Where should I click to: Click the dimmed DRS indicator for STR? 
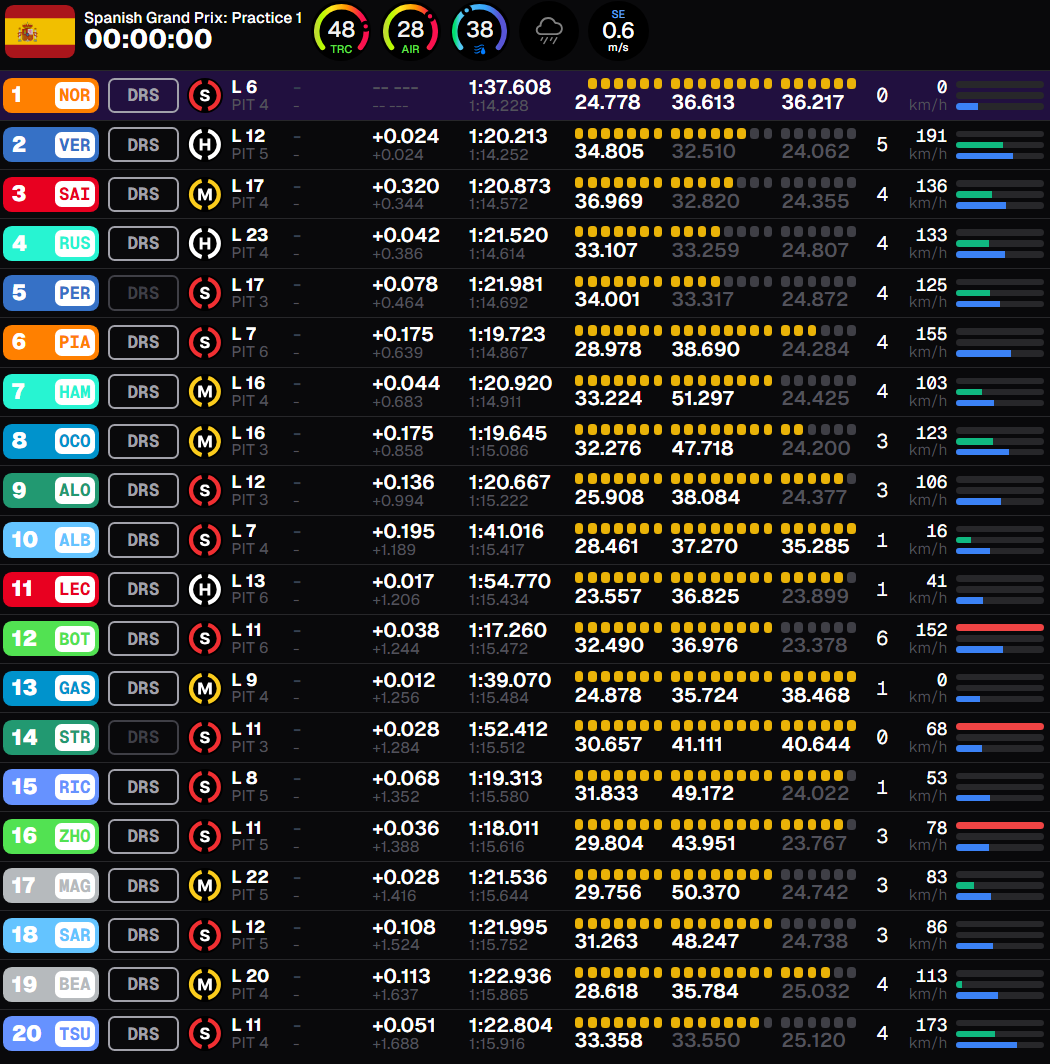coord(143,737)
